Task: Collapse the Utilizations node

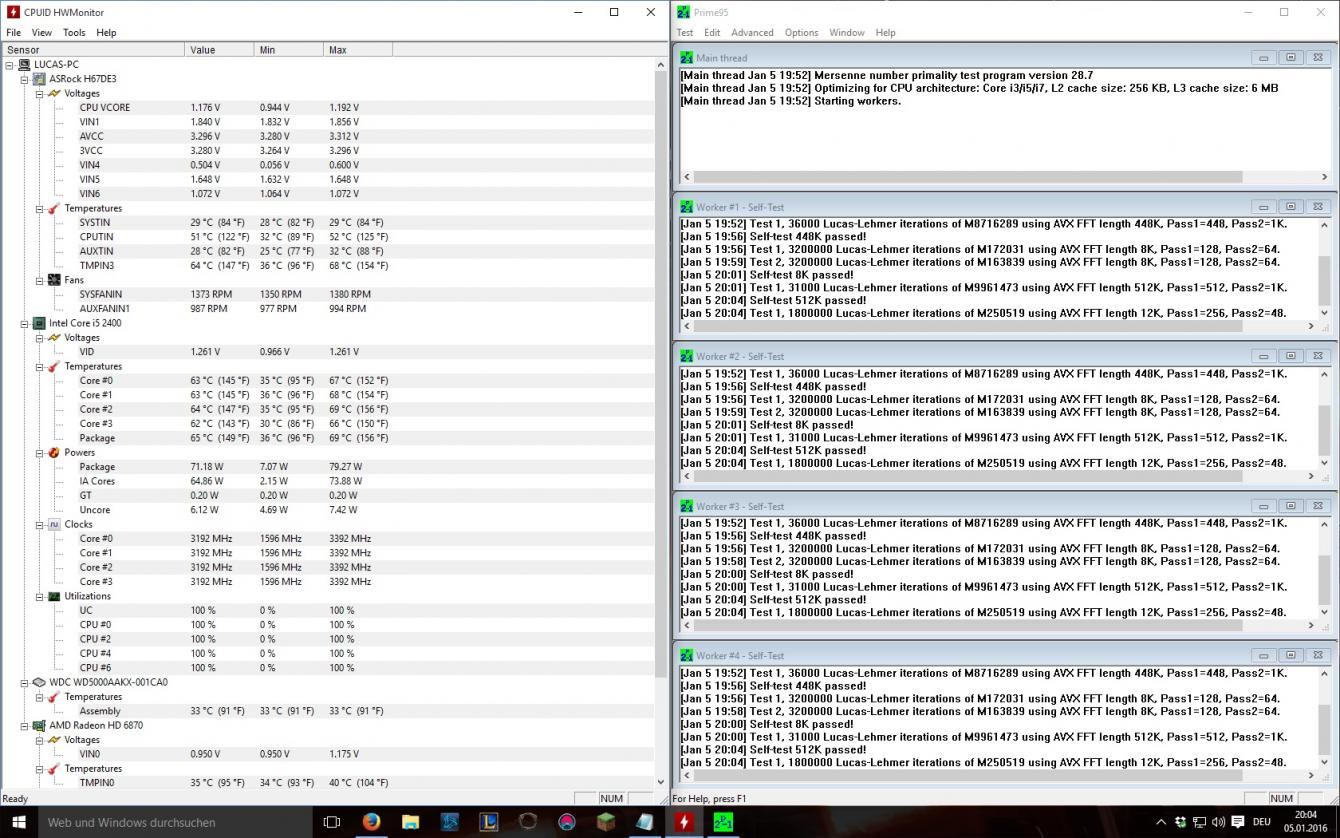Action: point(40,596)
